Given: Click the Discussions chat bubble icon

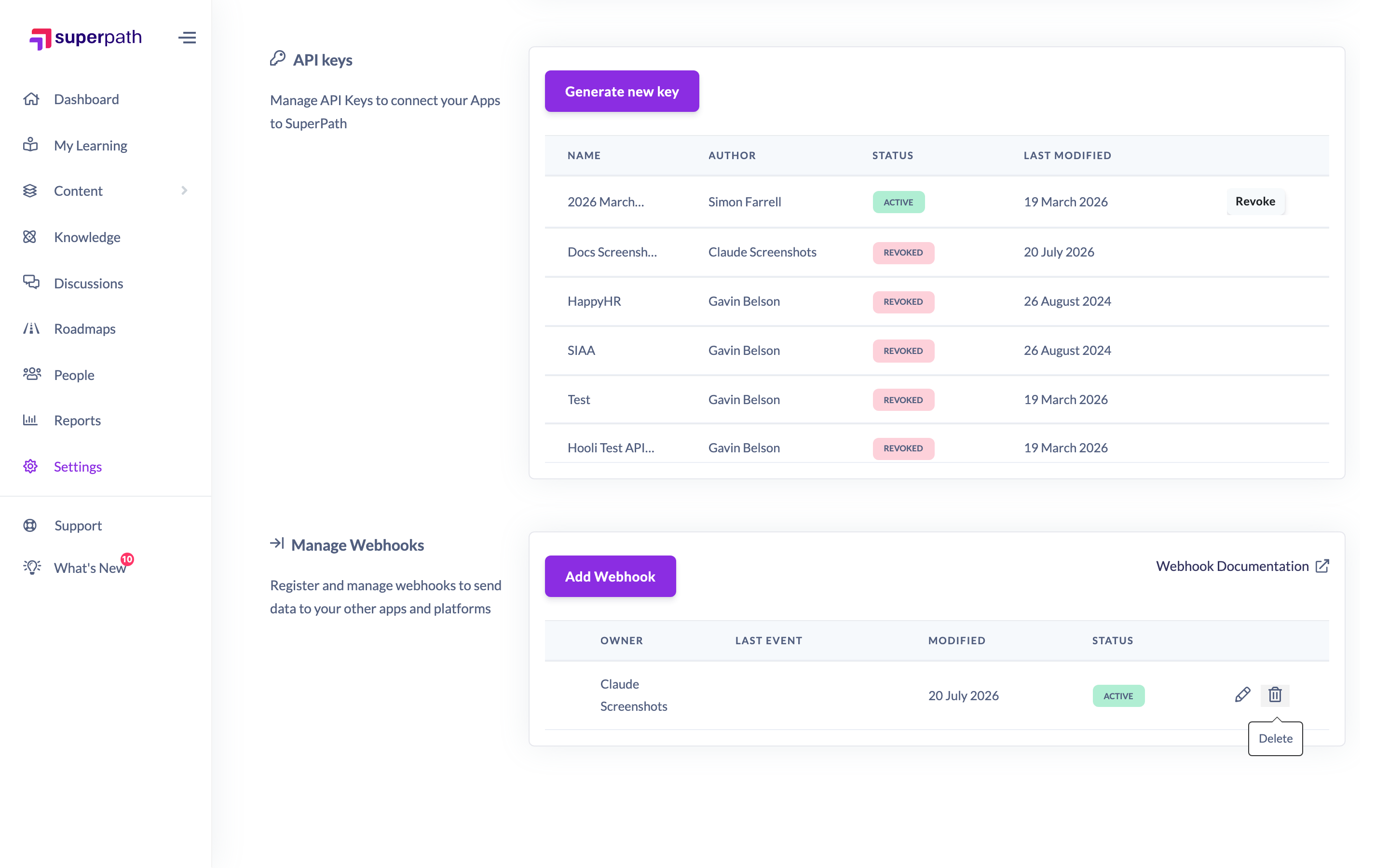Looking at the screenshot, I should pyautogui.click(x=31, y=282).
